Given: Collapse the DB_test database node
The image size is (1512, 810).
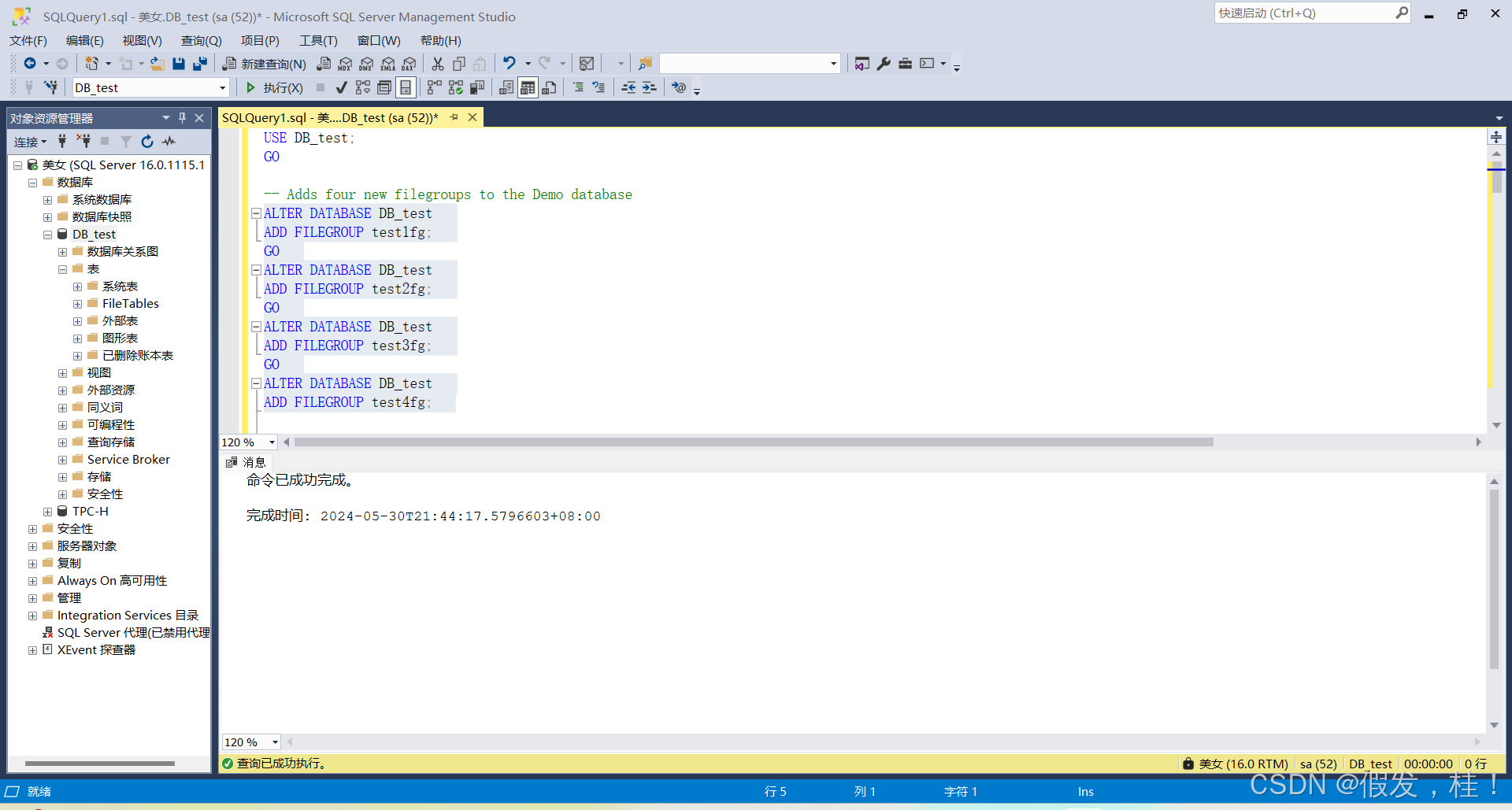Looking at the screenshot, I should (48, 235).
